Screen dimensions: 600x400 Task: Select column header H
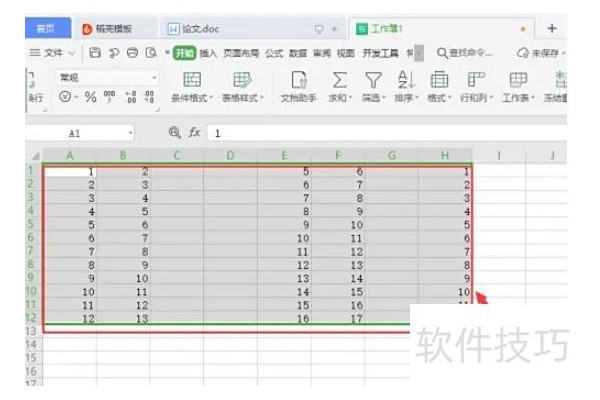(445, 155)
